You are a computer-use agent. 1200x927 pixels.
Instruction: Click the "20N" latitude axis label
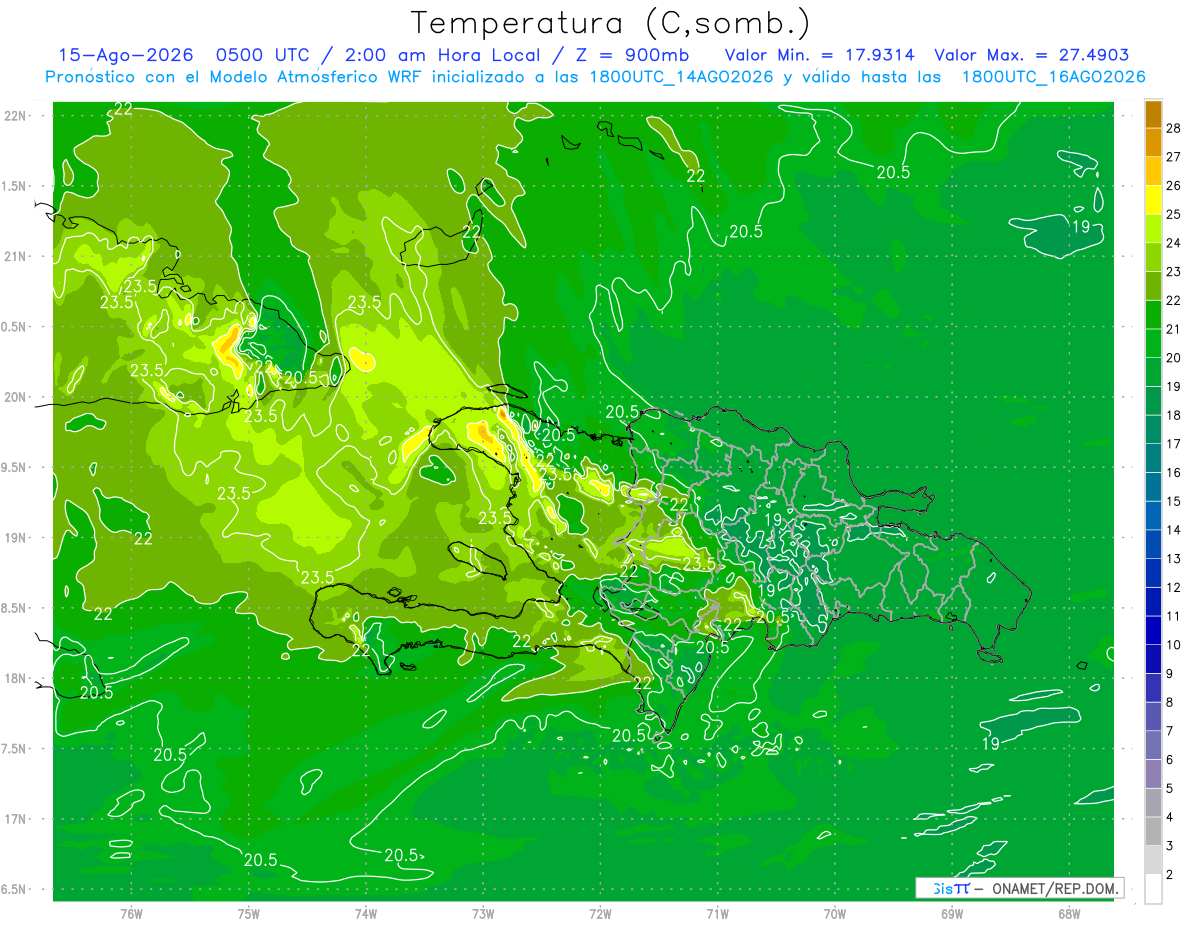point(16,397)
